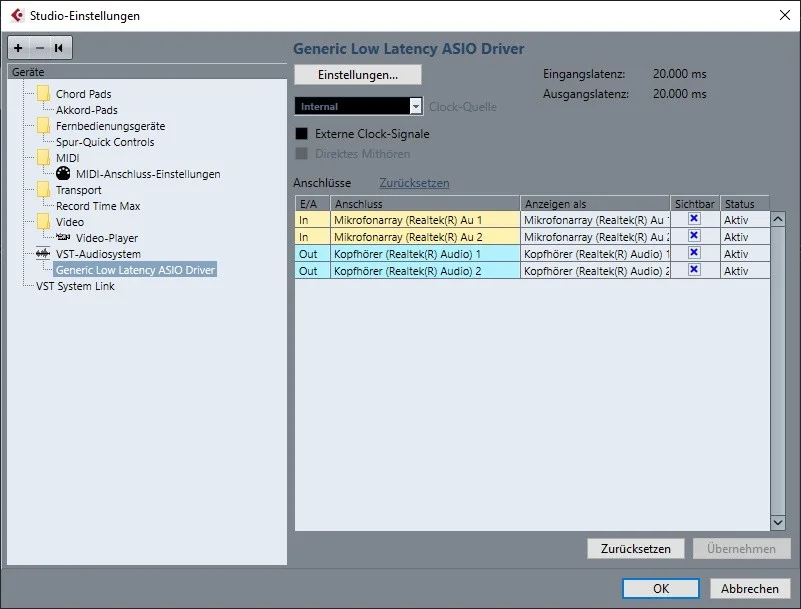Toggle Direktes Mithören checkbox

pos(301,154)
